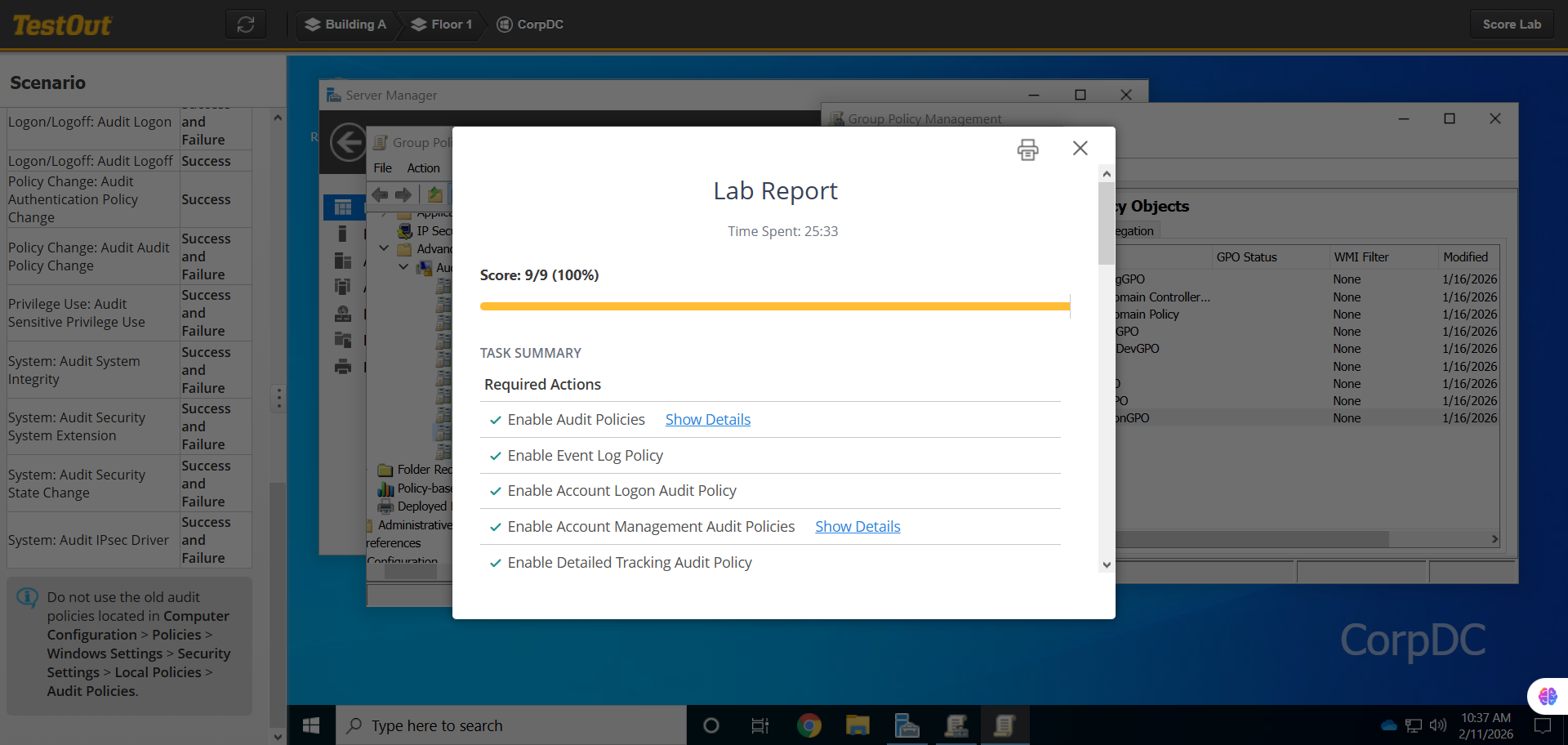Click the forward arrow in Group Policy toolbar
1568x745 pixels.
click(403, 194)
